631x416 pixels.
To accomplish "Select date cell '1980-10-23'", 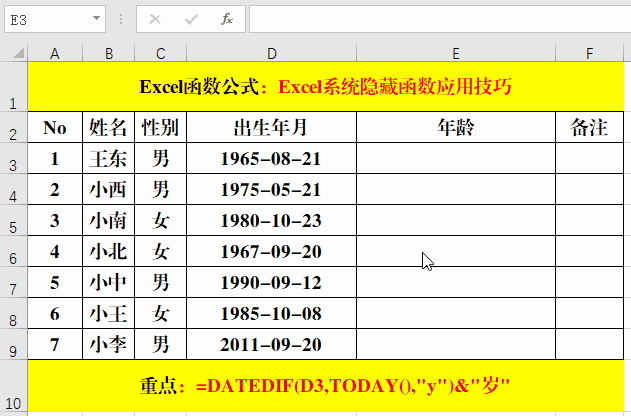I will [x=272, y=220].
